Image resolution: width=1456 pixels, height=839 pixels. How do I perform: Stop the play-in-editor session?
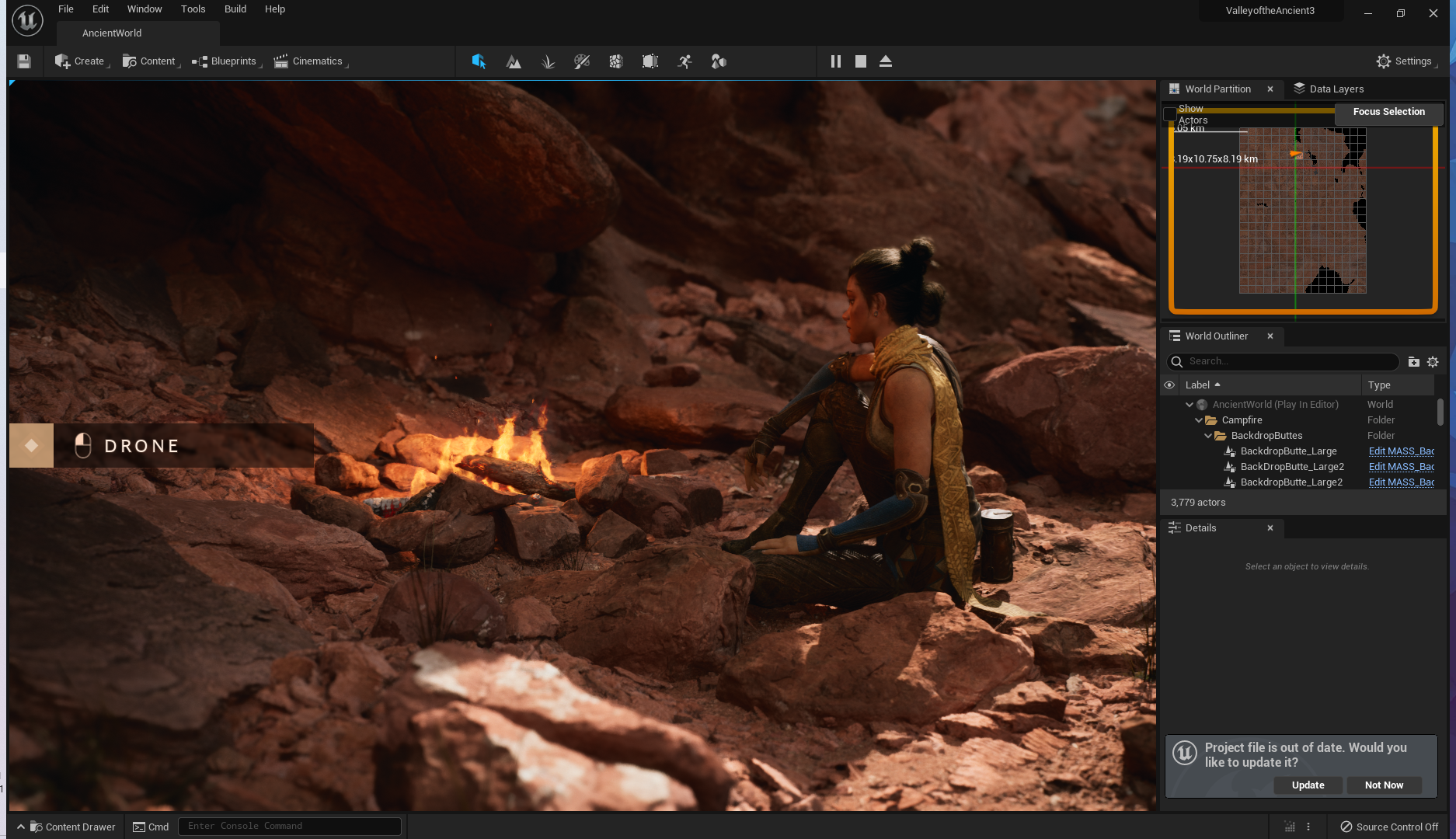pyautogui.click(x=861, y=61)
